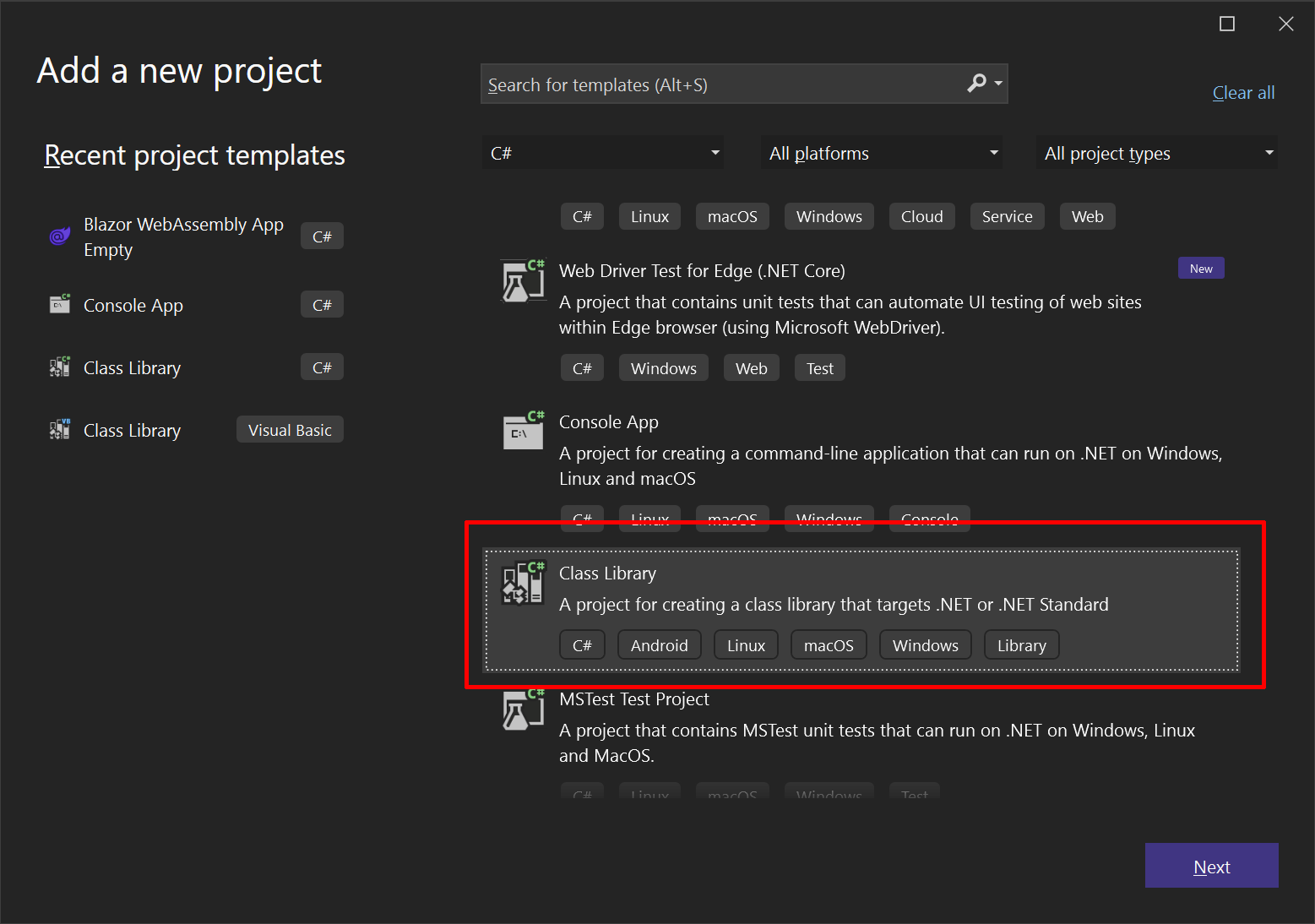Click the MSTest Test Project flask icon
The height and width of the screenshot is (924, 1315).
[x=523, y=709]
